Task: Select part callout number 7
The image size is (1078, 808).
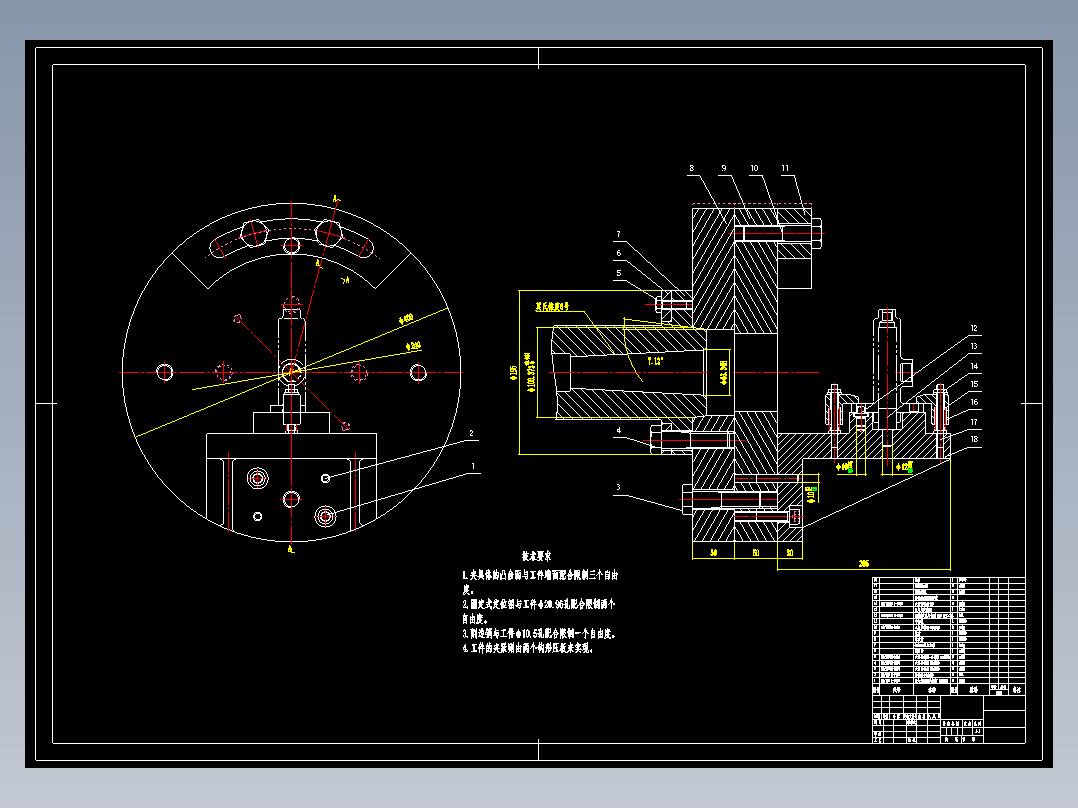Action: (x=618, y=234)
